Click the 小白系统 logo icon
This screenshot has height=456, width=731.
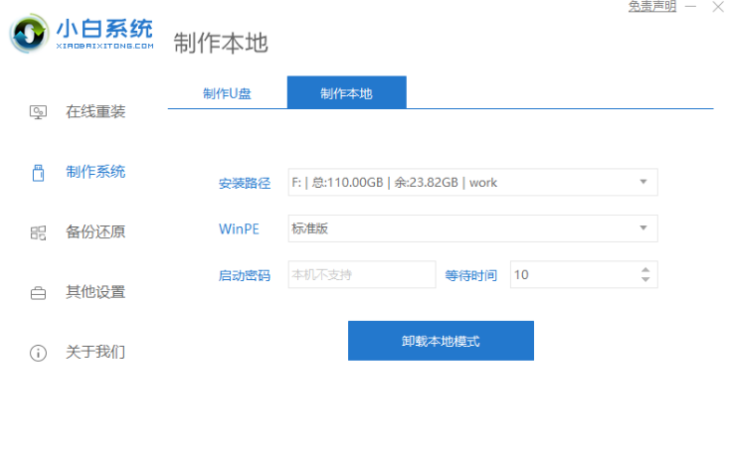29,34
